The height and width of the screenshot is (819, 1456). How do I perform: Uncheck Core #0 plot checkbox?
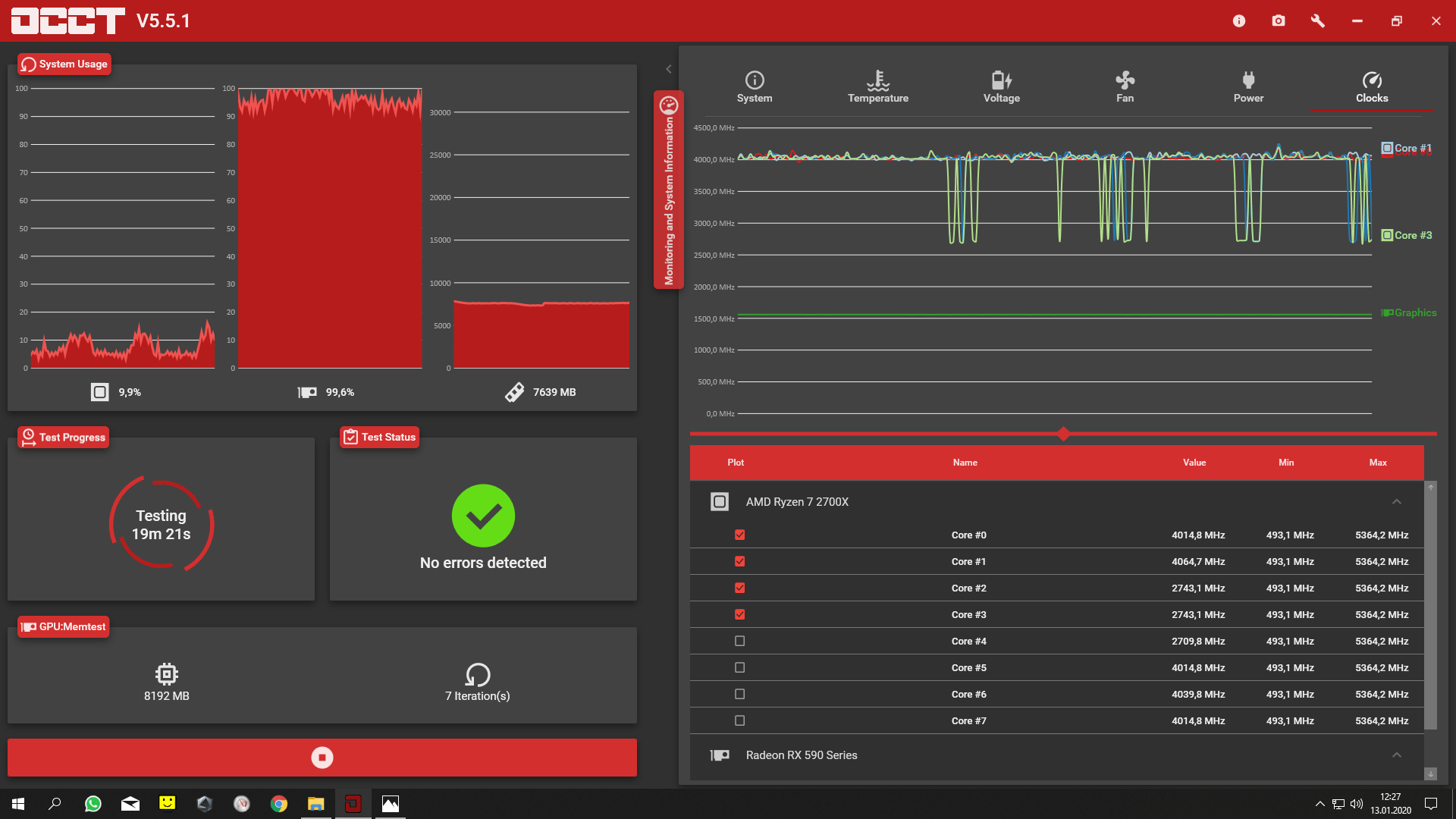coord(740,535)
